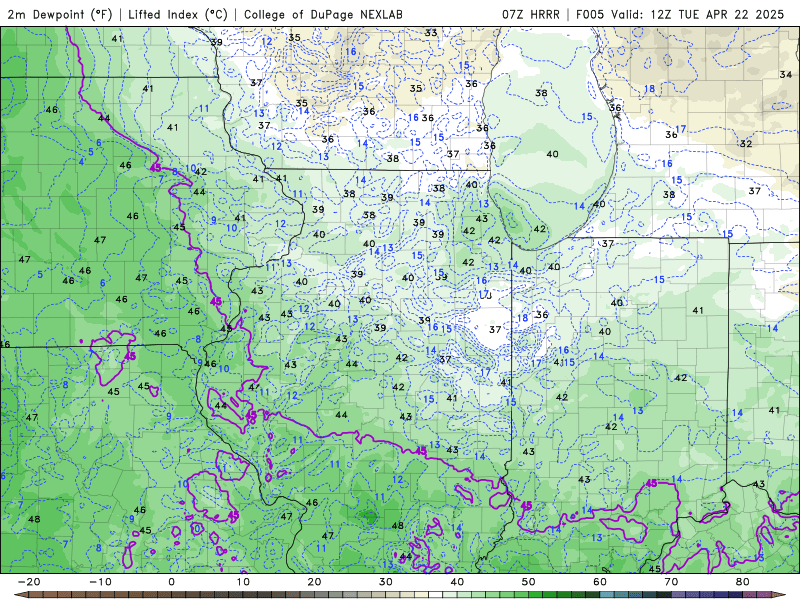The height and width of the screenshot is (600, 800).
Task: Click the blue lifted index value 4
Action: pyautogui.click(x=81, y=162)
